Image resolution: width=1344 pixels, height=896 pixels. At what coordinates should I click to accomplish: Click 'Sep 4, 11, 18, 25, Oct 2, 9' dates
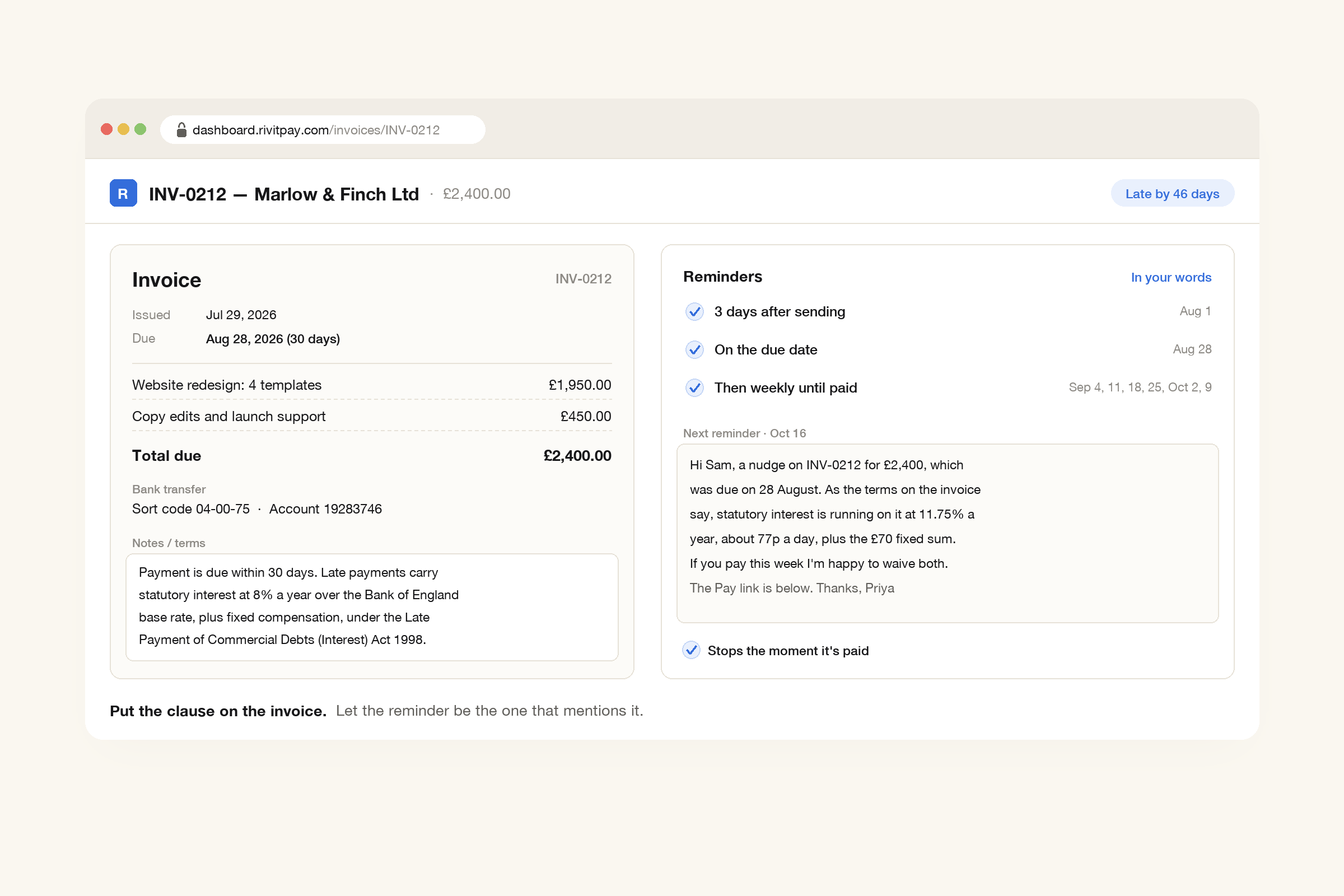coord(1140,388)
